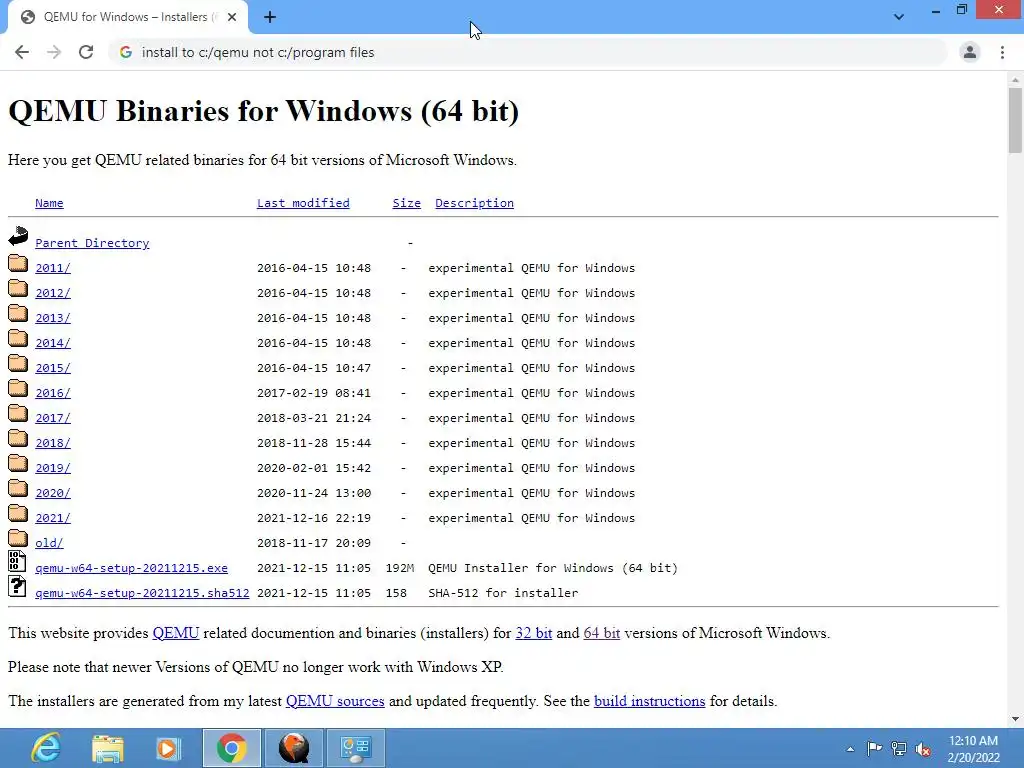The height and width of the screenshot is (768, 1024).
Task: Close the QEMU for Windows tab
Action: [232, 17]
